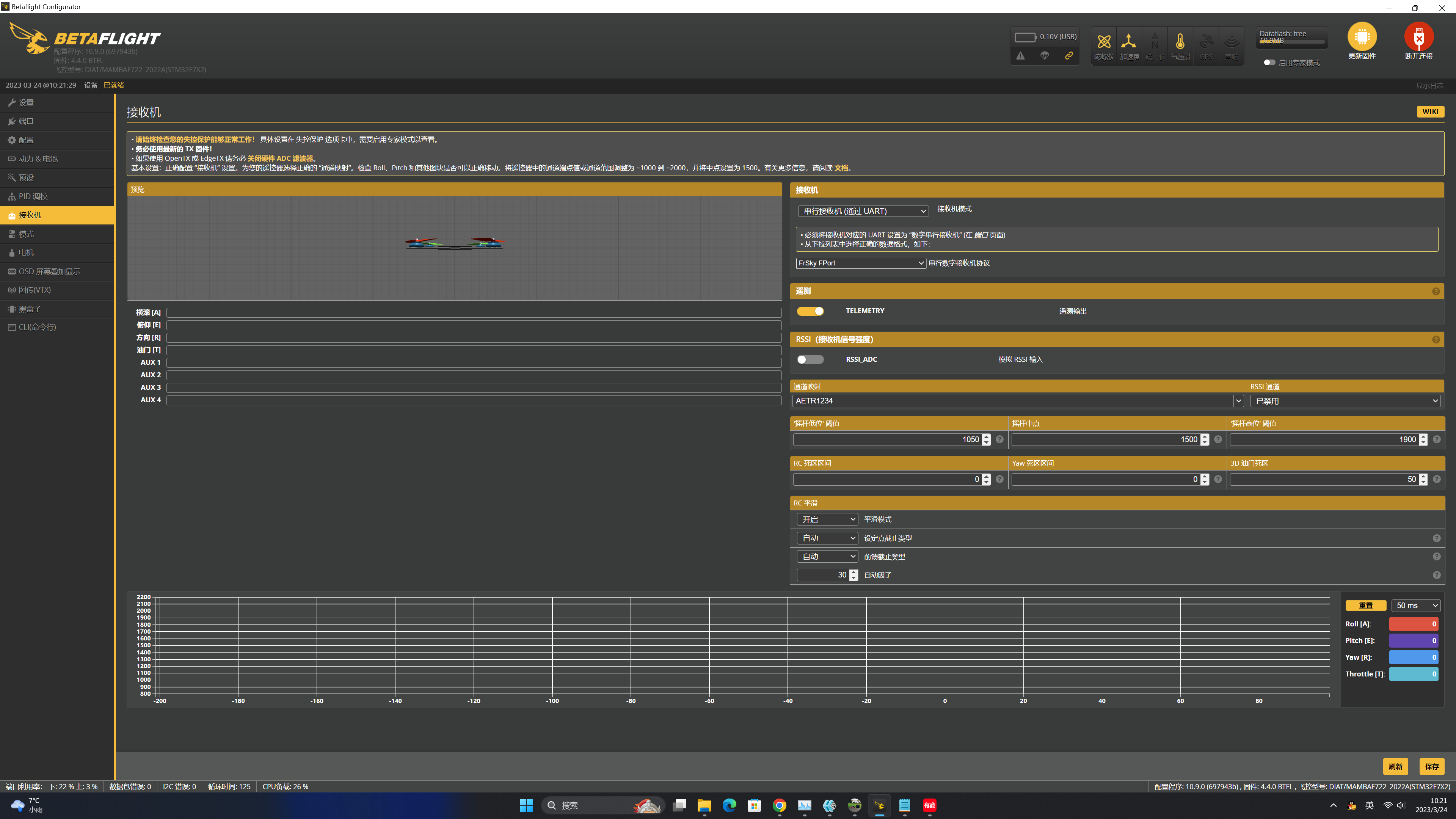1456x819 pixels.
Task: Click help icon next to stick center
Action: (1218, 440)
